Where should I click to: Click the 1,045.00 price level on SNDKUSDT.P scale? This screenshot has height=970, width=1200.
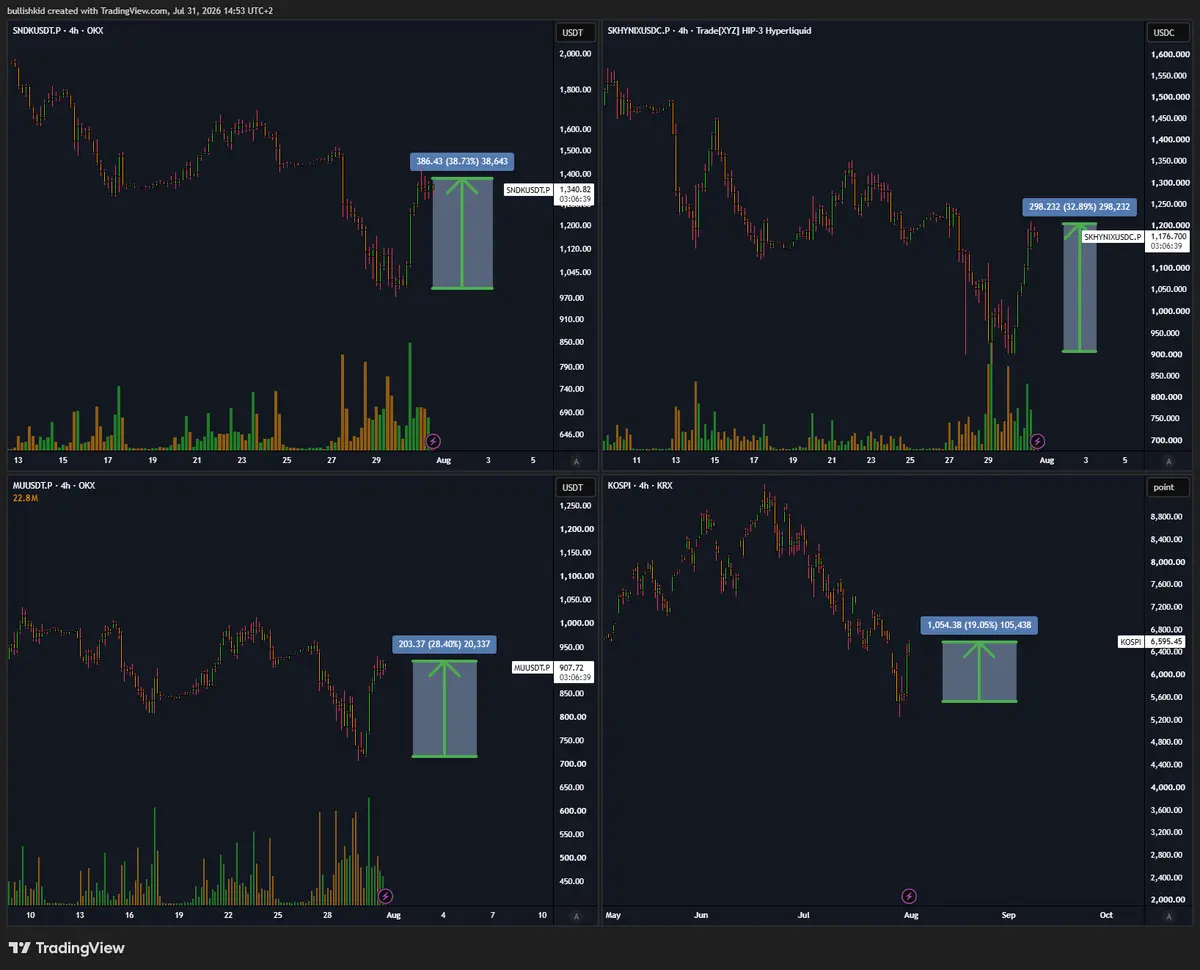577,273
